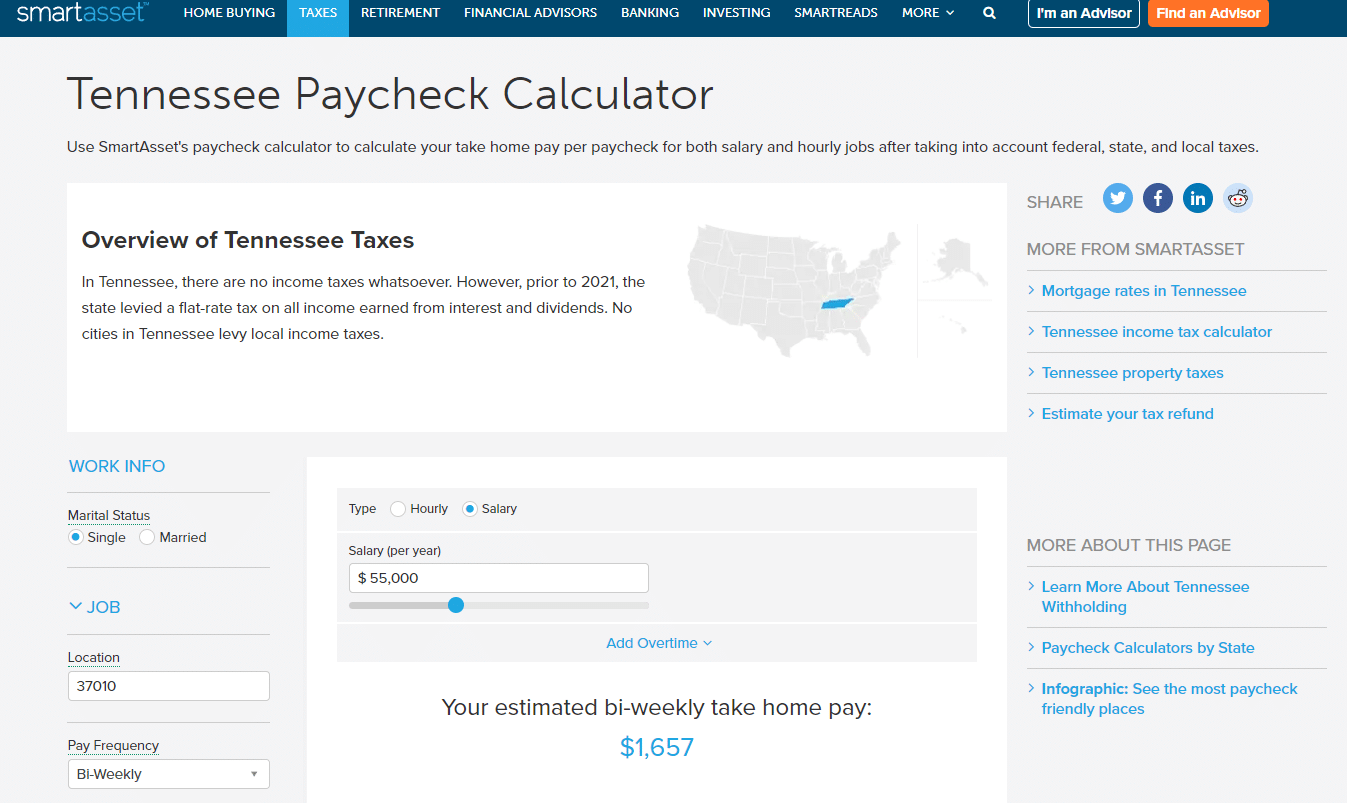Open Estimate your tax refund link

[x=1127, y=414]
